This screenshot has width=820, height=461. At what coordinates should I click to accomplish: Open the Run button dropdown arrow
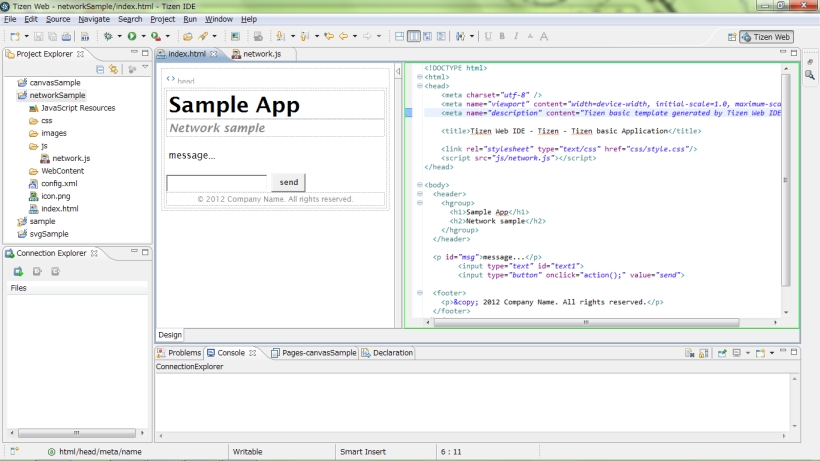click(143, 36)
